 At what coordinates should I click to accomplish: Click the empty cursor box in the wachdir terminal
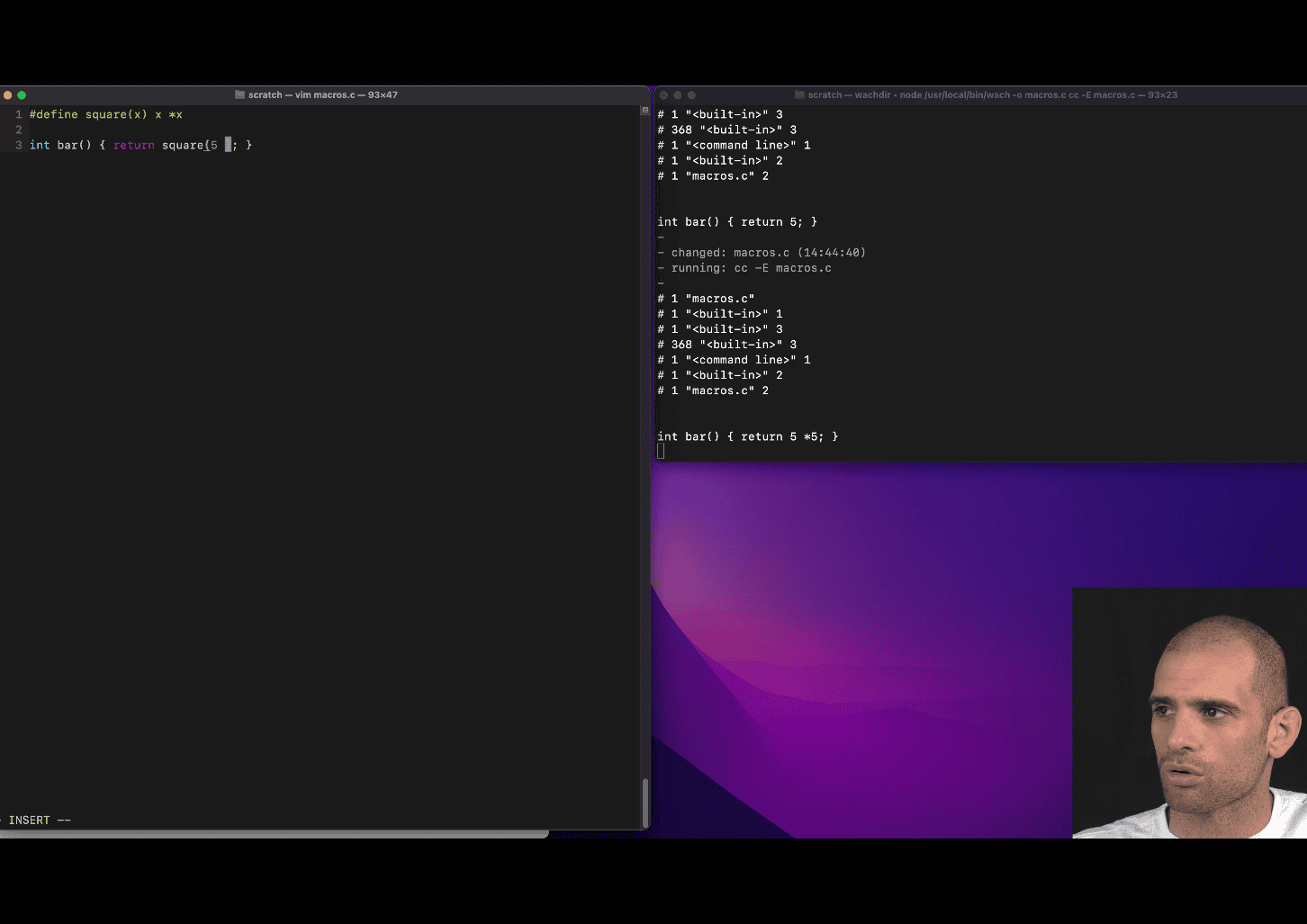[661, 452]
